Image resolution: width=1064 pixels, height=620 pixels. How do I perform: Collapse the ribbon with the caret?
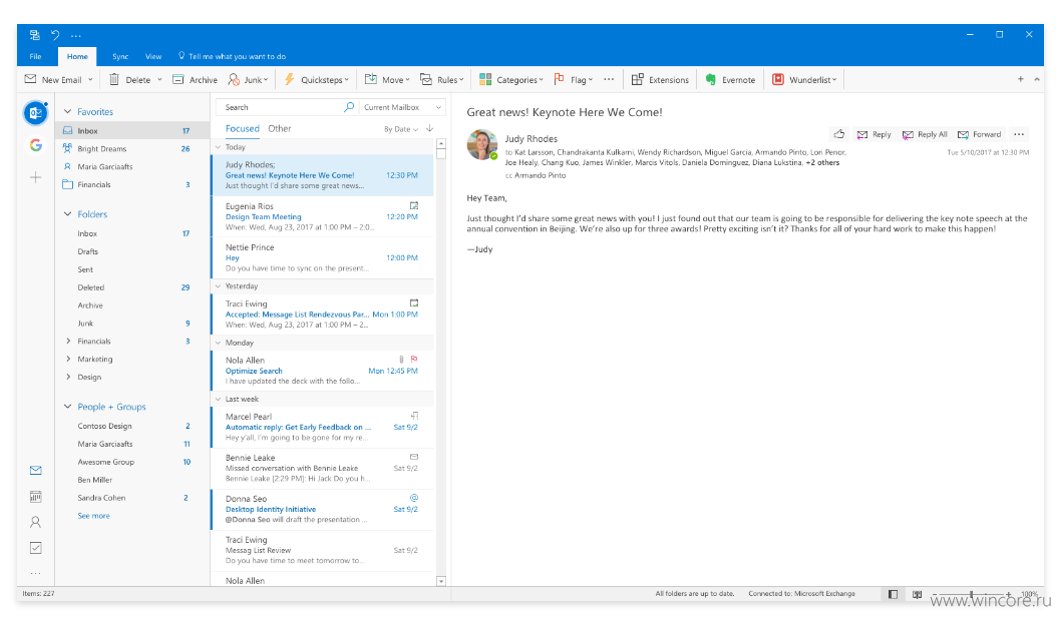[x=1037, y=79]
